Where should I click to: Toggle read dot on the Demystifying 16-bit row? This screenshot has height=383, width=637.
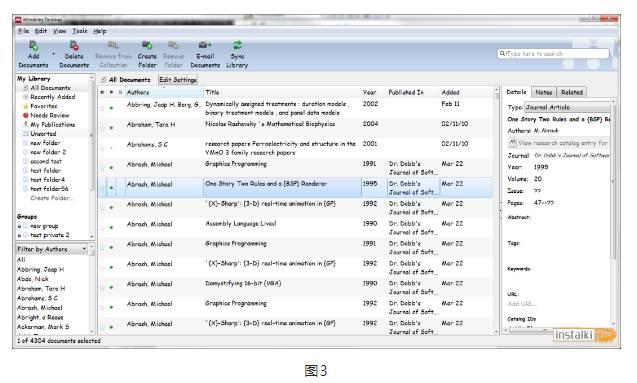pos(111,287)
